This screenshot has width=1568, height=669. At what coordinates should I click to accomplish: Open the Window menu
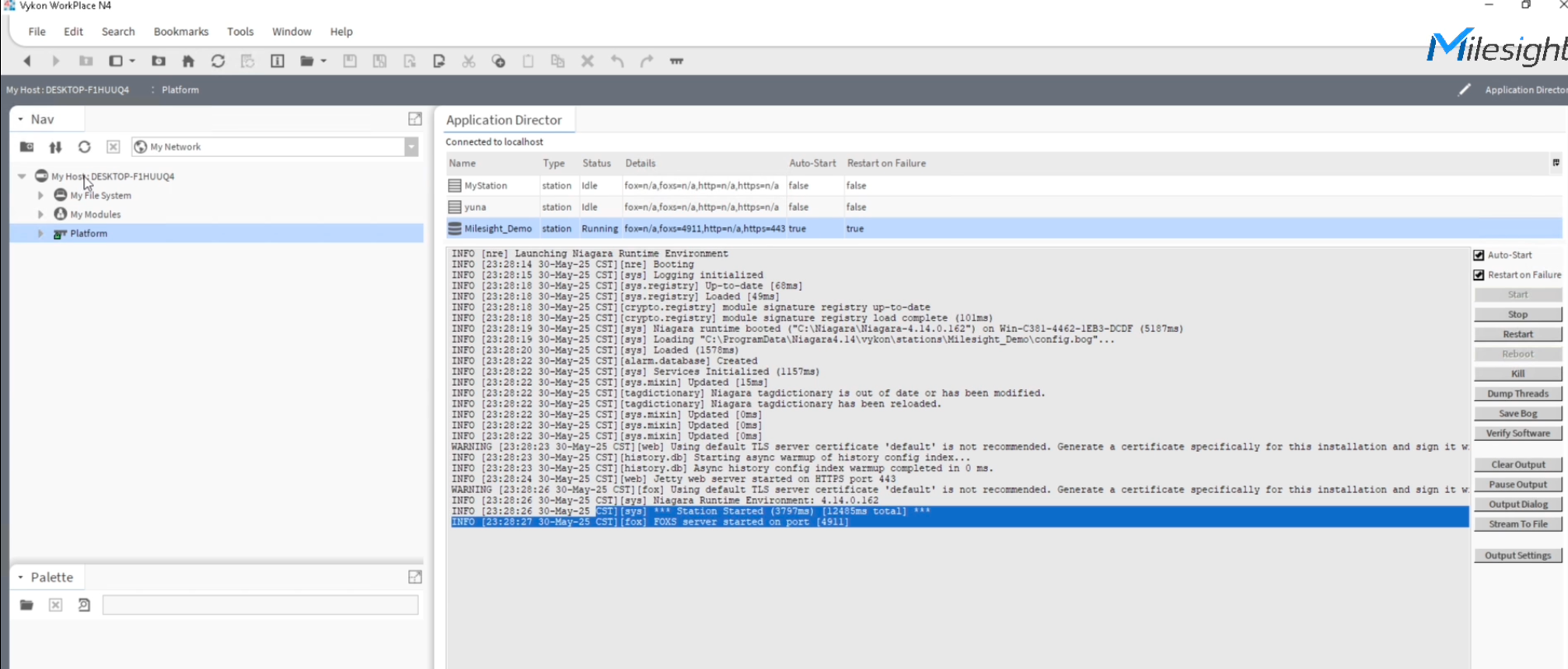point(292,31)
